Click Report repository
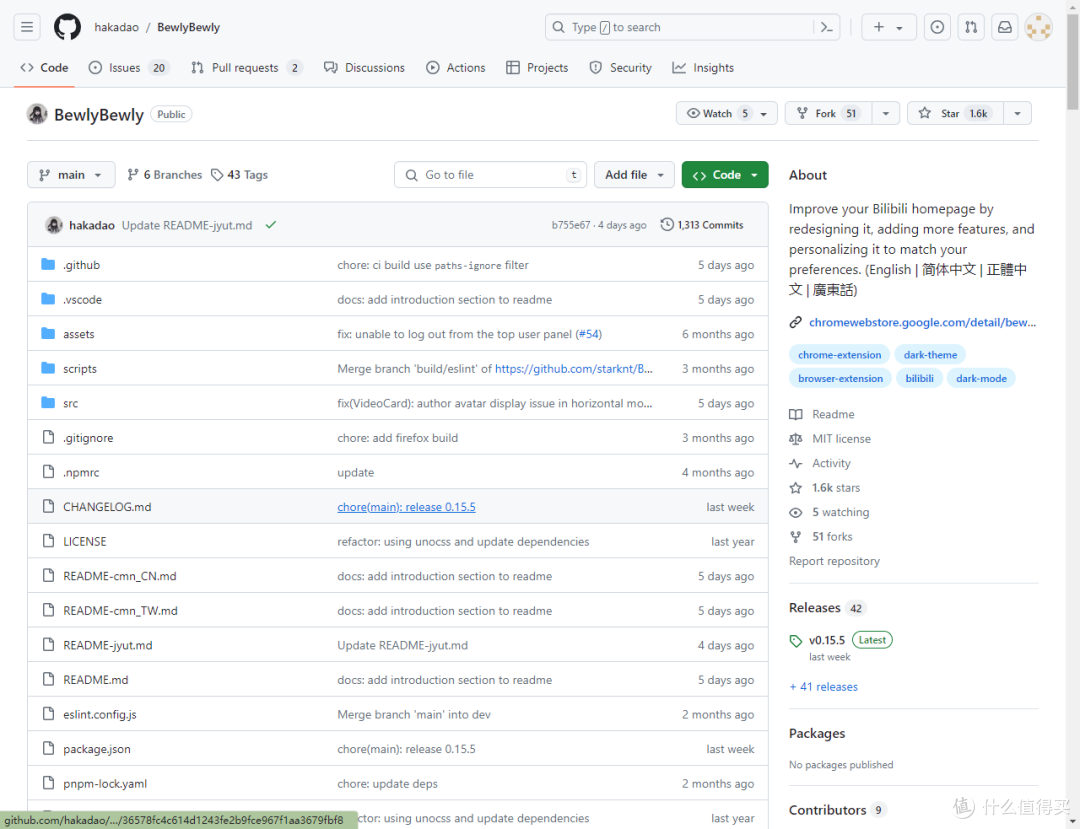 [x=834, y=561]
